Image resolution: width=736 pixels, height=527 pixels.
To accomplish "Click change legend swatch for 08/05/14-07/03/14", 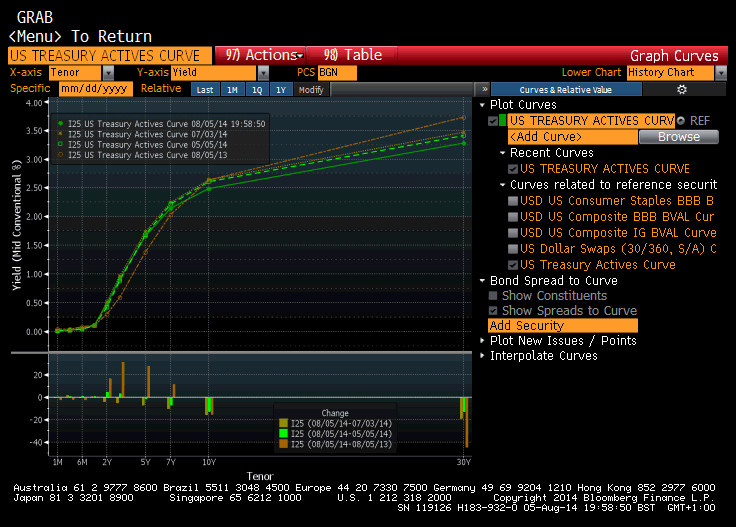I will 284,423.
